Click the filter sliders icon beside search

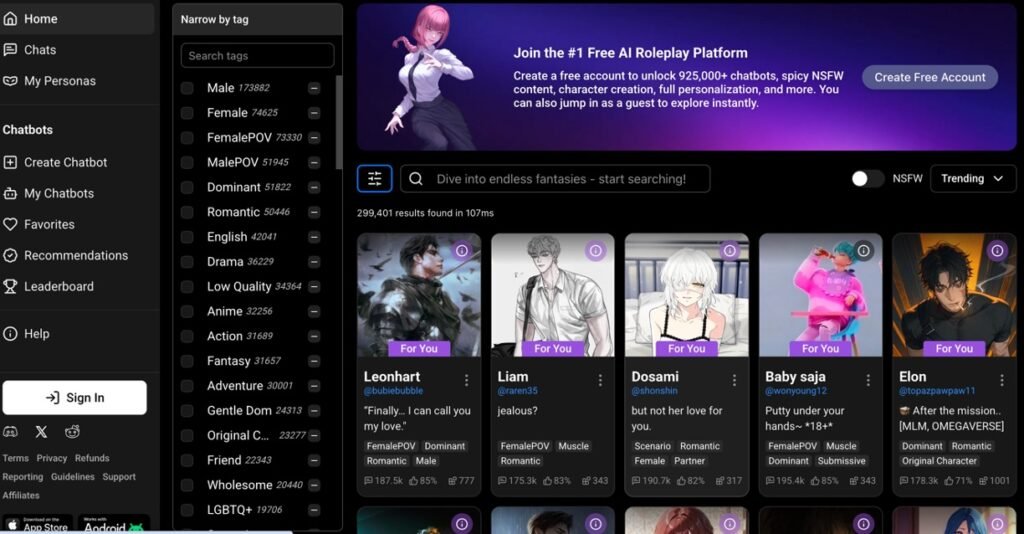point(374,179)
